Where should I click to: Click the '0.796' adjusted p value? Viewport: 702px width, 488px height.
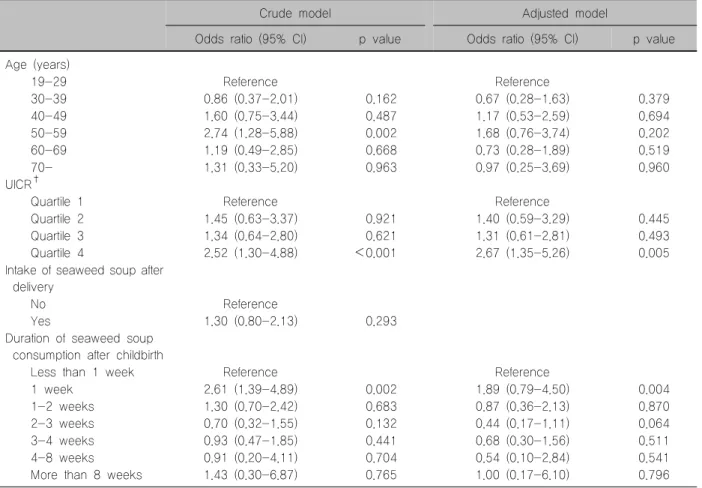click(x=654, y=475)
